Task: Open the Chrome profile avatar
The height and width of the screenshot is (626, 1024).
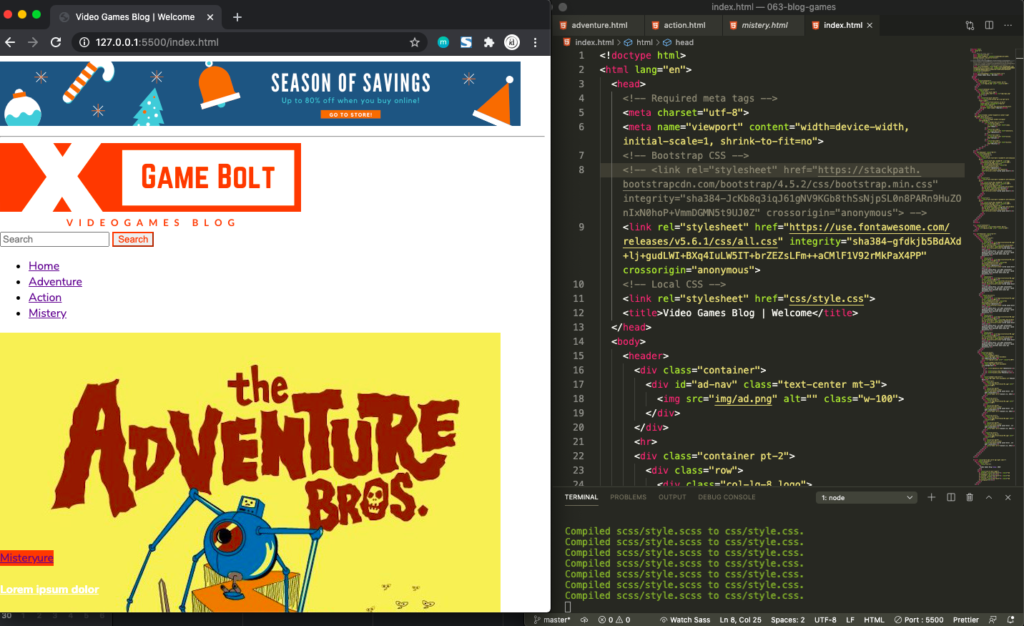Action: pos(512,42)
